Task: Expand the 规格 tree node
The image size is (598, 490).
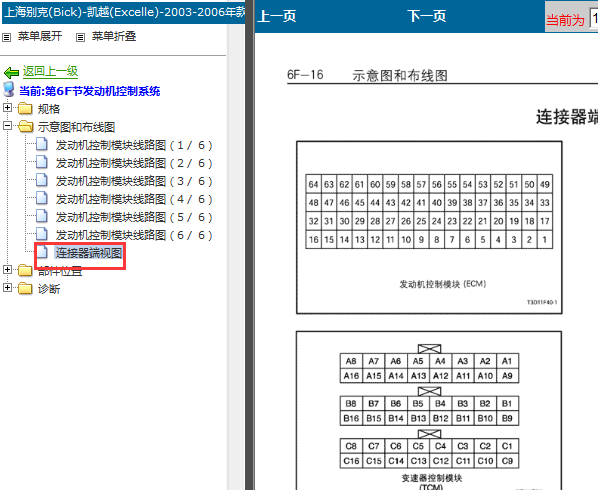Action: pyautogui.click(x=7, y=108)
